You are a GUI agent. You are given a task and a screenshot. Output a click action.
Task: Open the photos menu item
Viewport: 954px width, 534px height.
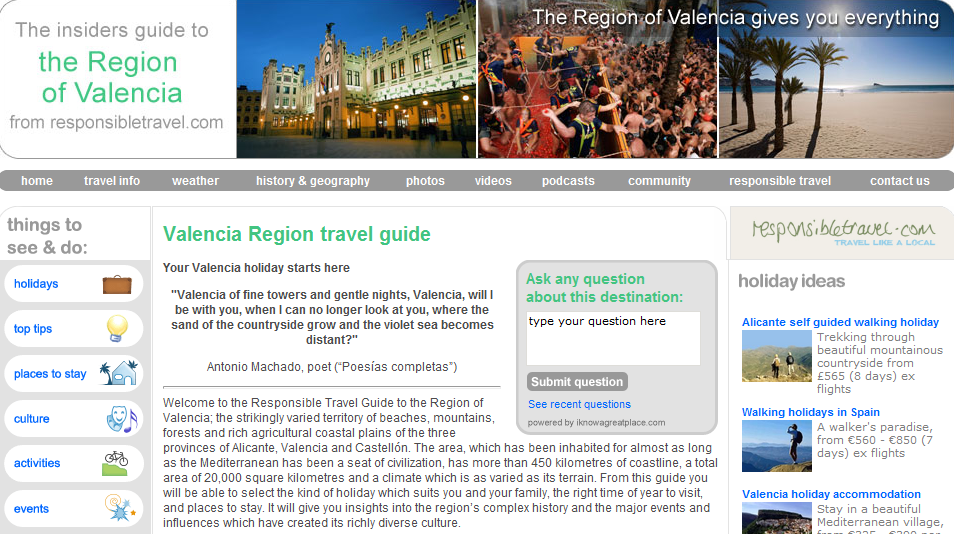pyautogui.click(x=425, y=181)
